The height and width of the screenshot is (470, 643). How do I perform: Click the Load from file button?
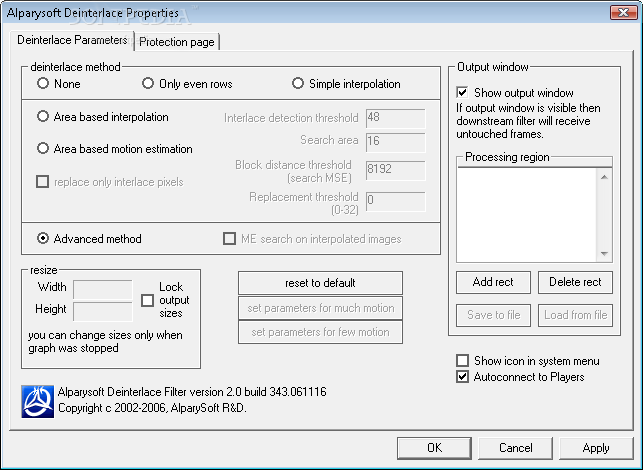click(575, 315)
